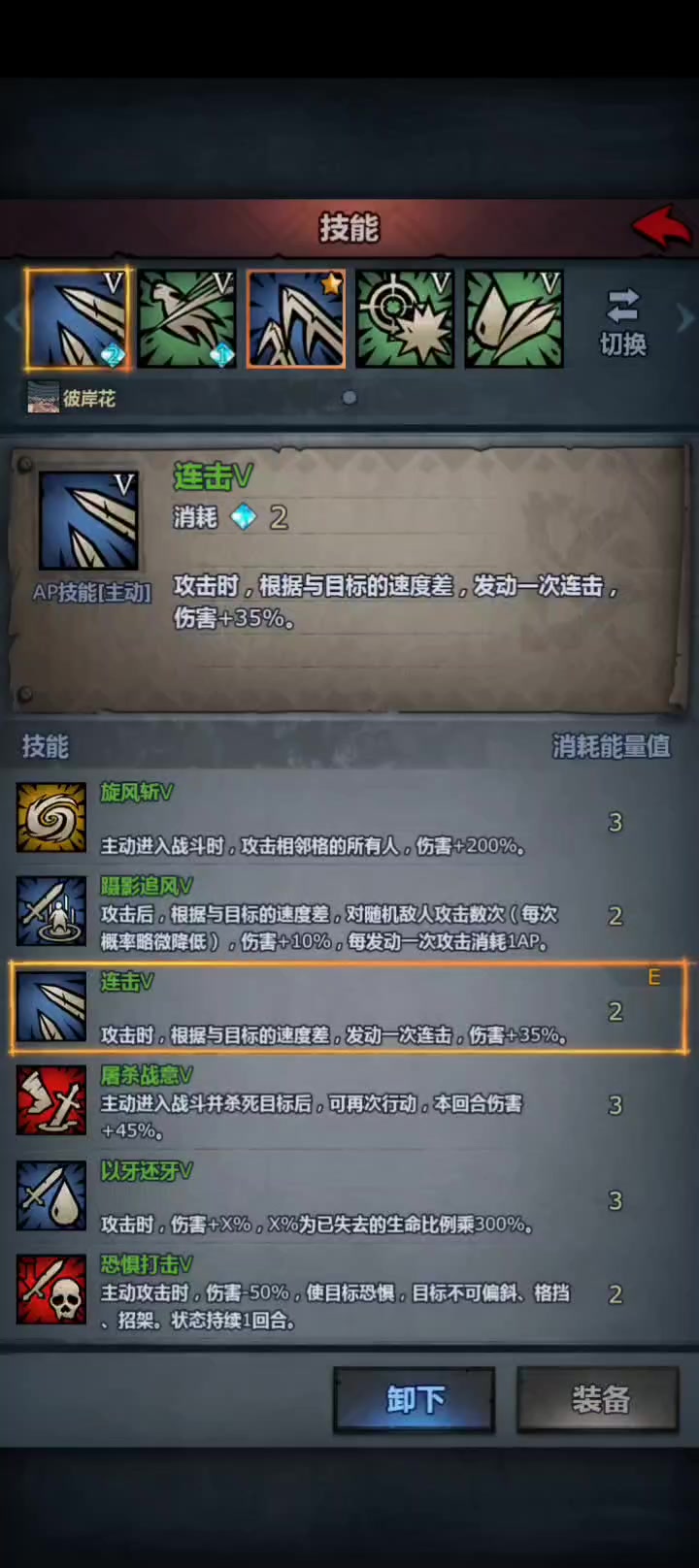Choose the 以牙还牙V skill entry
The width and height of the screenshot is (699, 1568).
[349, 1197]
